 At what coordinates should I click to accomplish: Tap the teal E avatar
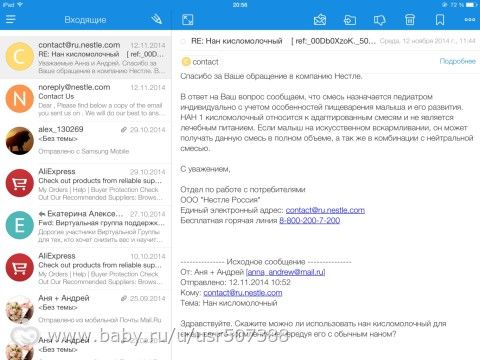(x=20, y=225)
